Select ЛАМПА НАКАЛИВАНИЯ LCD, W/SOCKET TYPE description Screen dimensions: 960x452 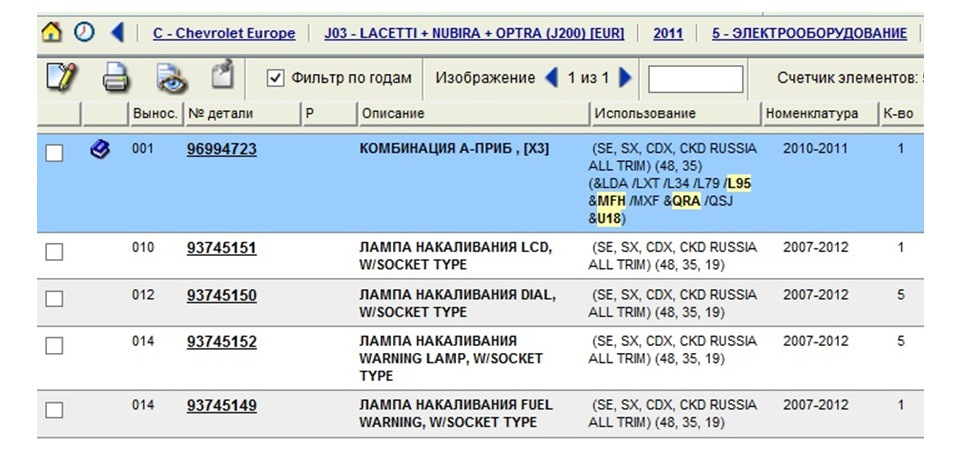point(456,256)
